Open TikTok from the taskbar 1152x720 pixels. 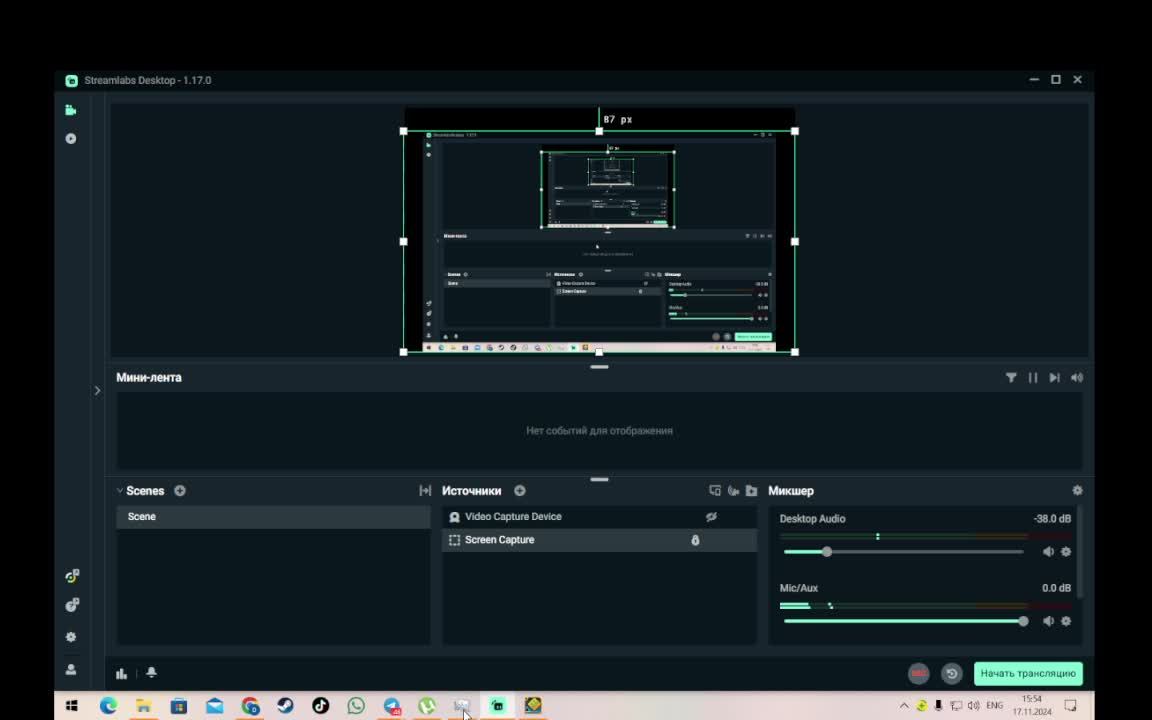click(320, 706)
